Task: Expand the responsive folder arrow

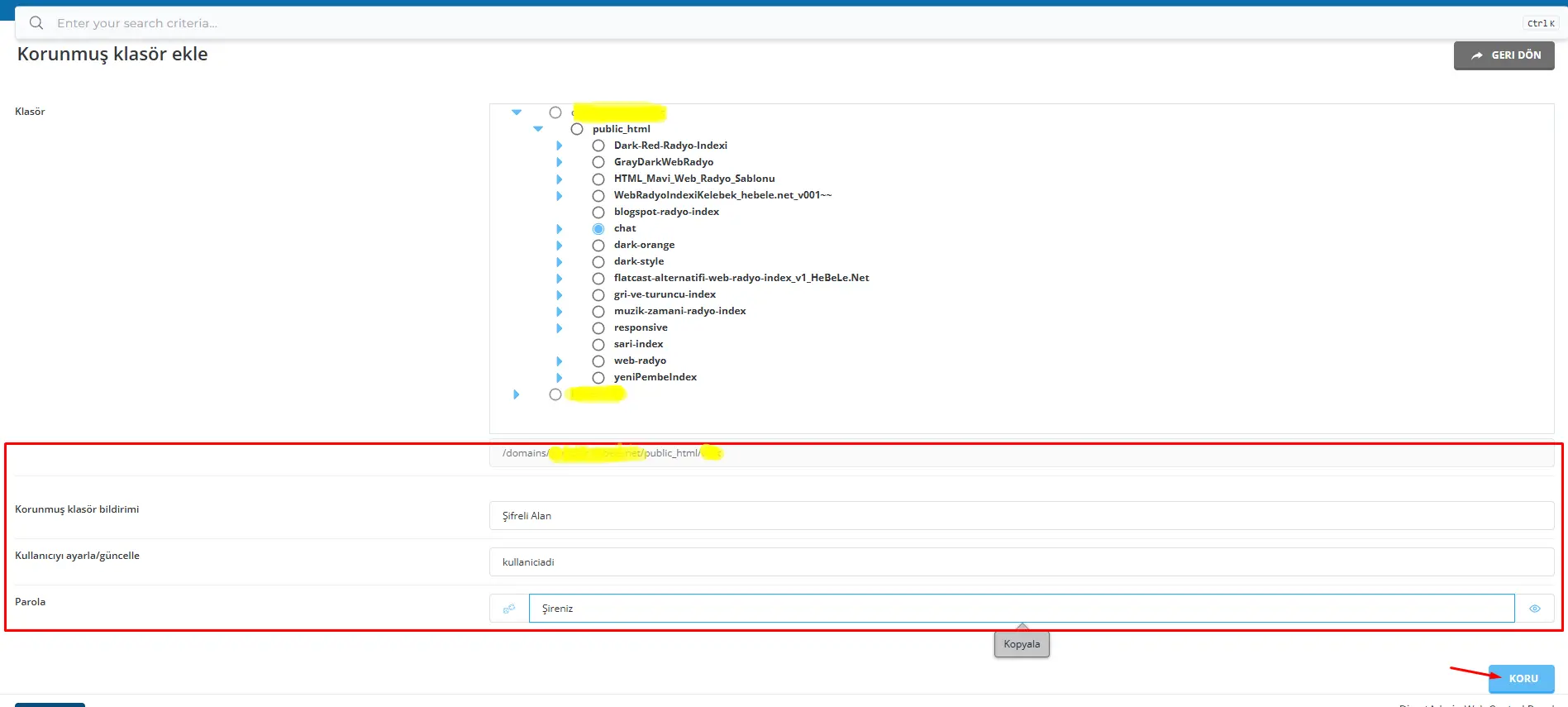Action: (560, 328)
